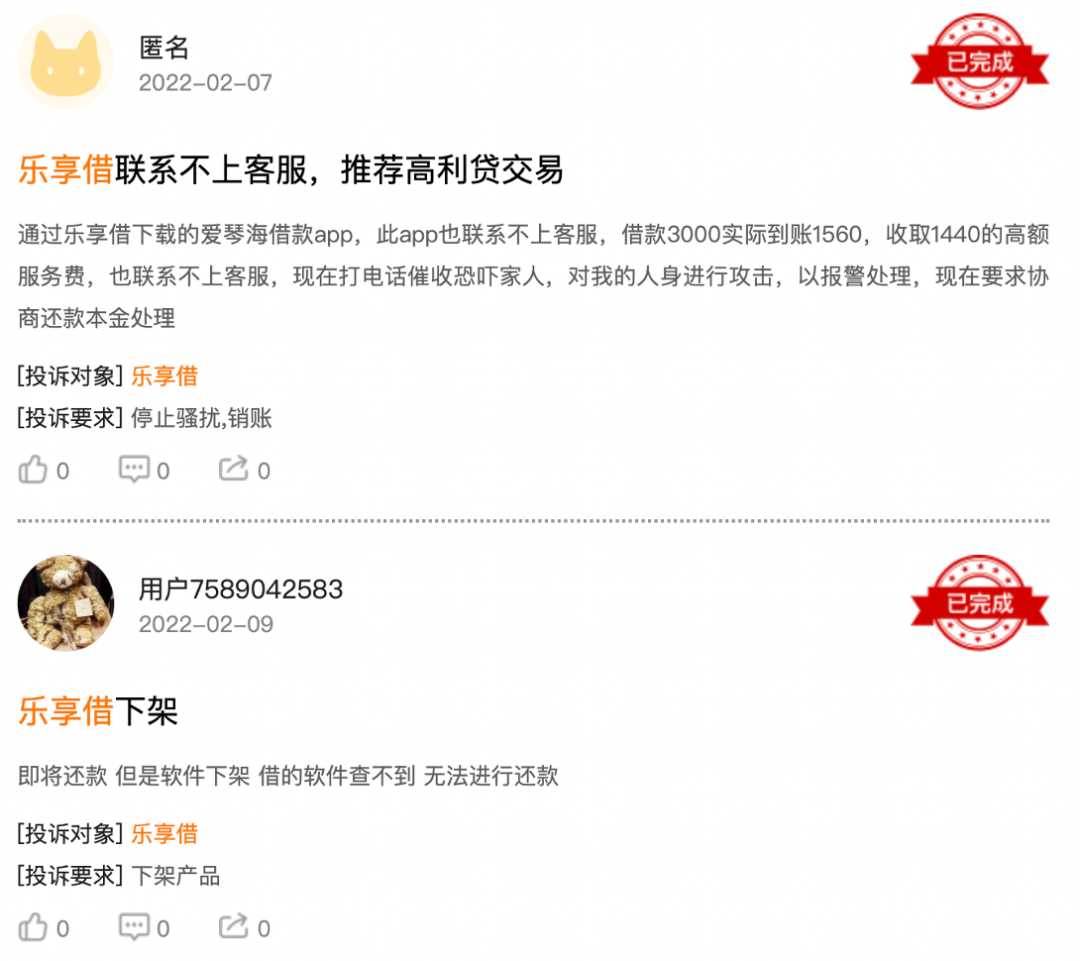Image resolution: width=1080 pixels, height=961 pixels.
Task: Open the complaint body about 爱琴海借款app
Action: 533,276
